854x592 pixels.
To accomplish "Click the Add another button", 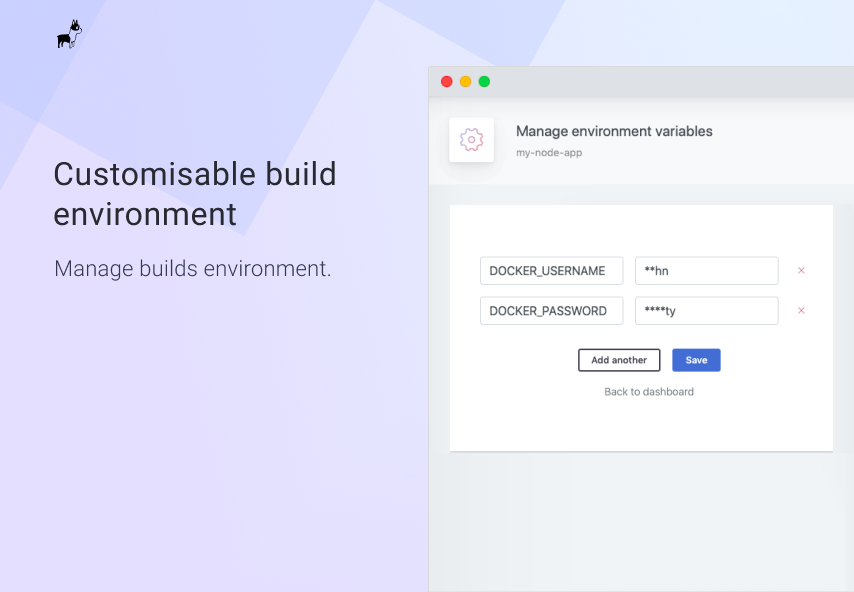I will [x=619, y=360].
